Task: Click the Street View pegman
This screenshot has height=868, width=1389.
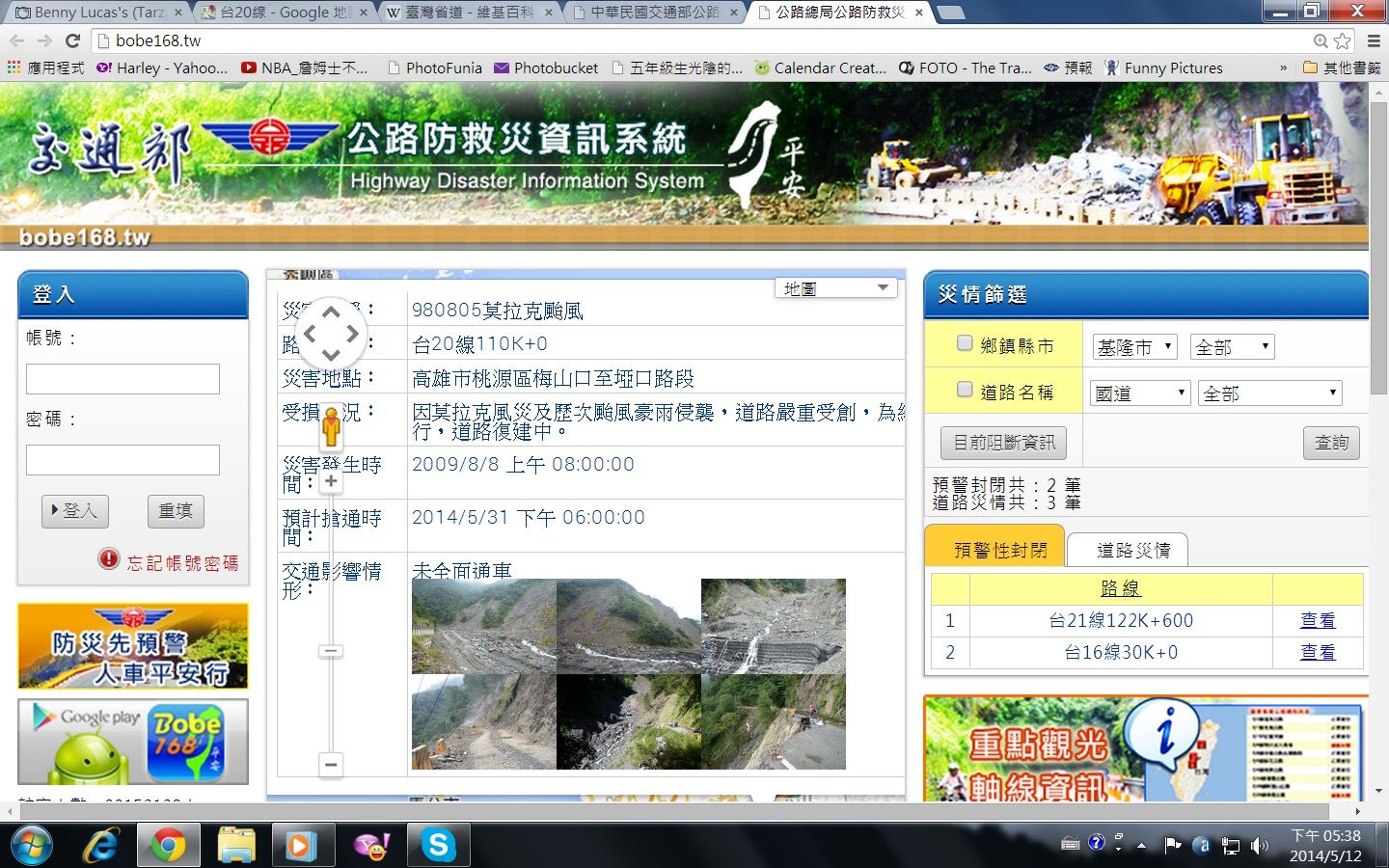Action: [x=331, y=426]
